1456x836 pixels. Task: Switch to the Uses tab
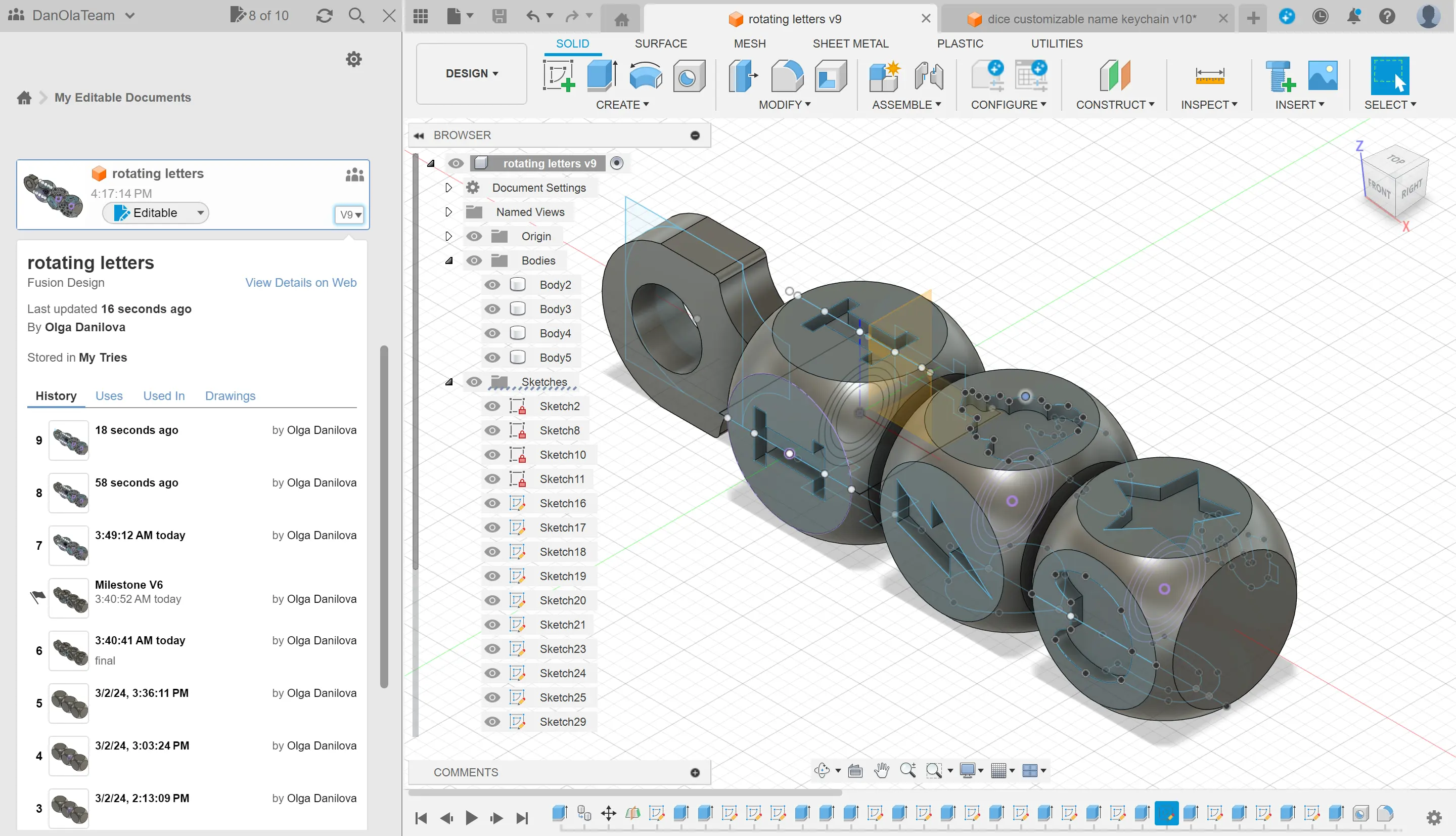pos(109,395)
